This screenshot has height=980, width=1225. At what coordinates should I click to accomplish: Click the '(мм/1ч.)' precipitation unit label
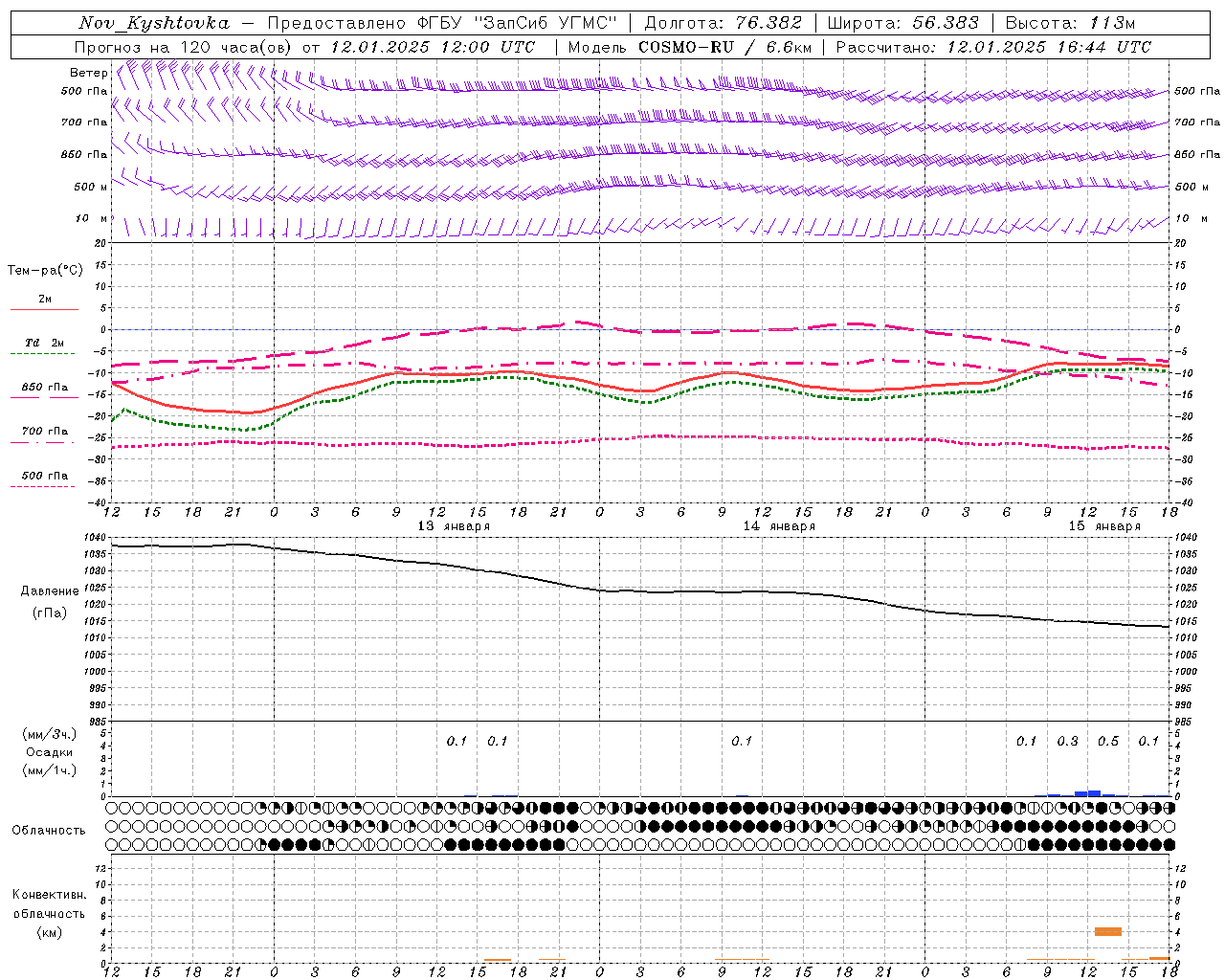(x=50, y=770)
